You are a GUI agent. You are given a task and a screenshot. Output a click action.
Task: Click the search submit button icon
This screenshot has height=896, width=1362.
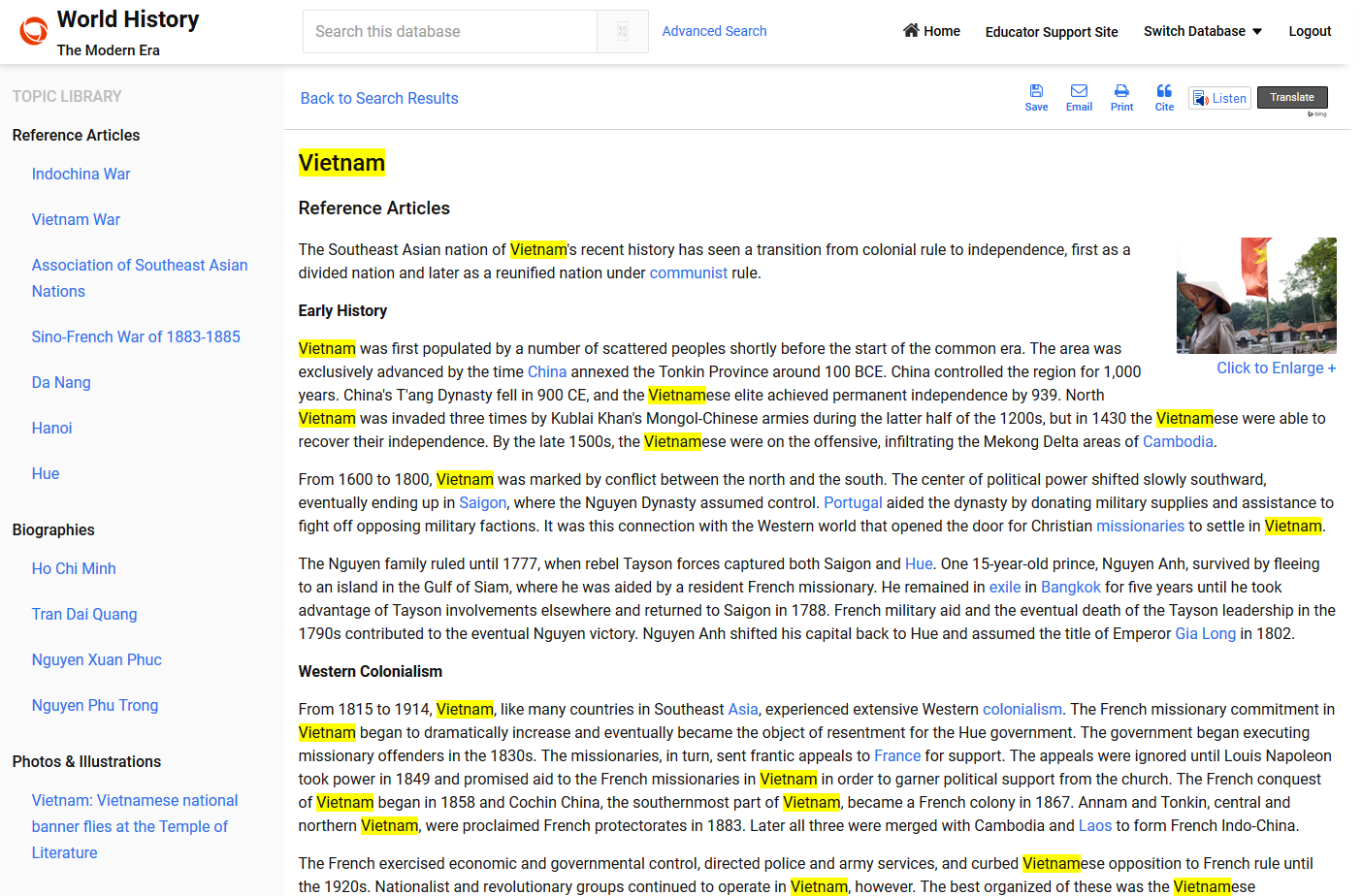click(623, 32)
